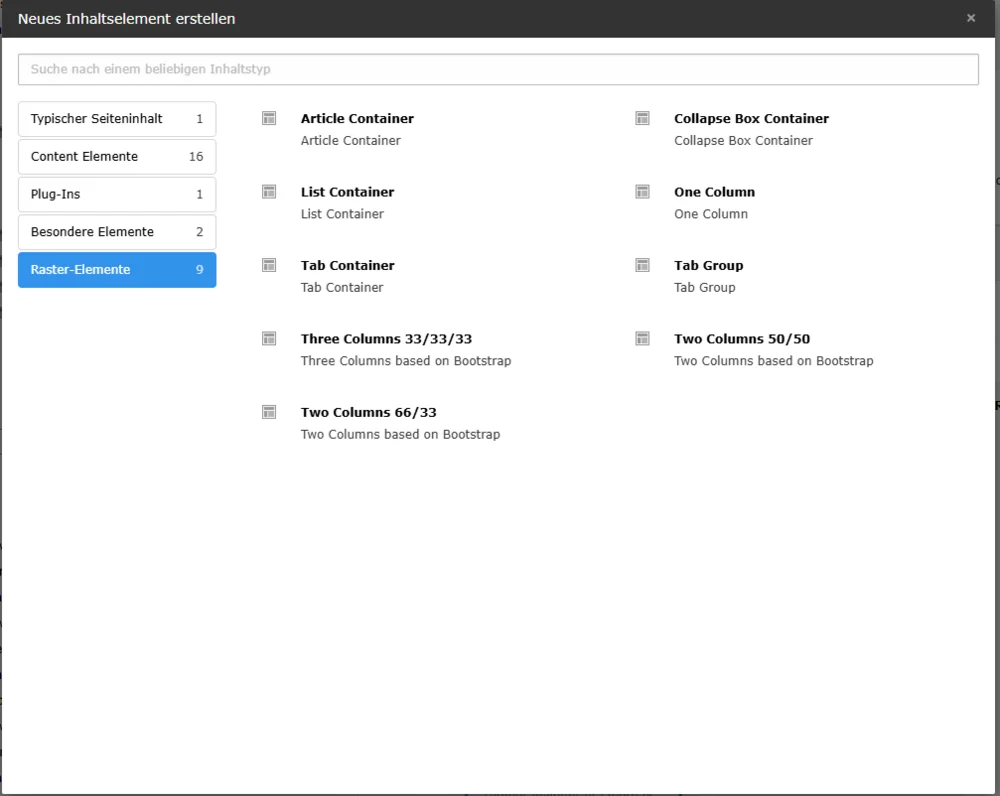Click the Article Container grid icon

[x=269, y=119]
